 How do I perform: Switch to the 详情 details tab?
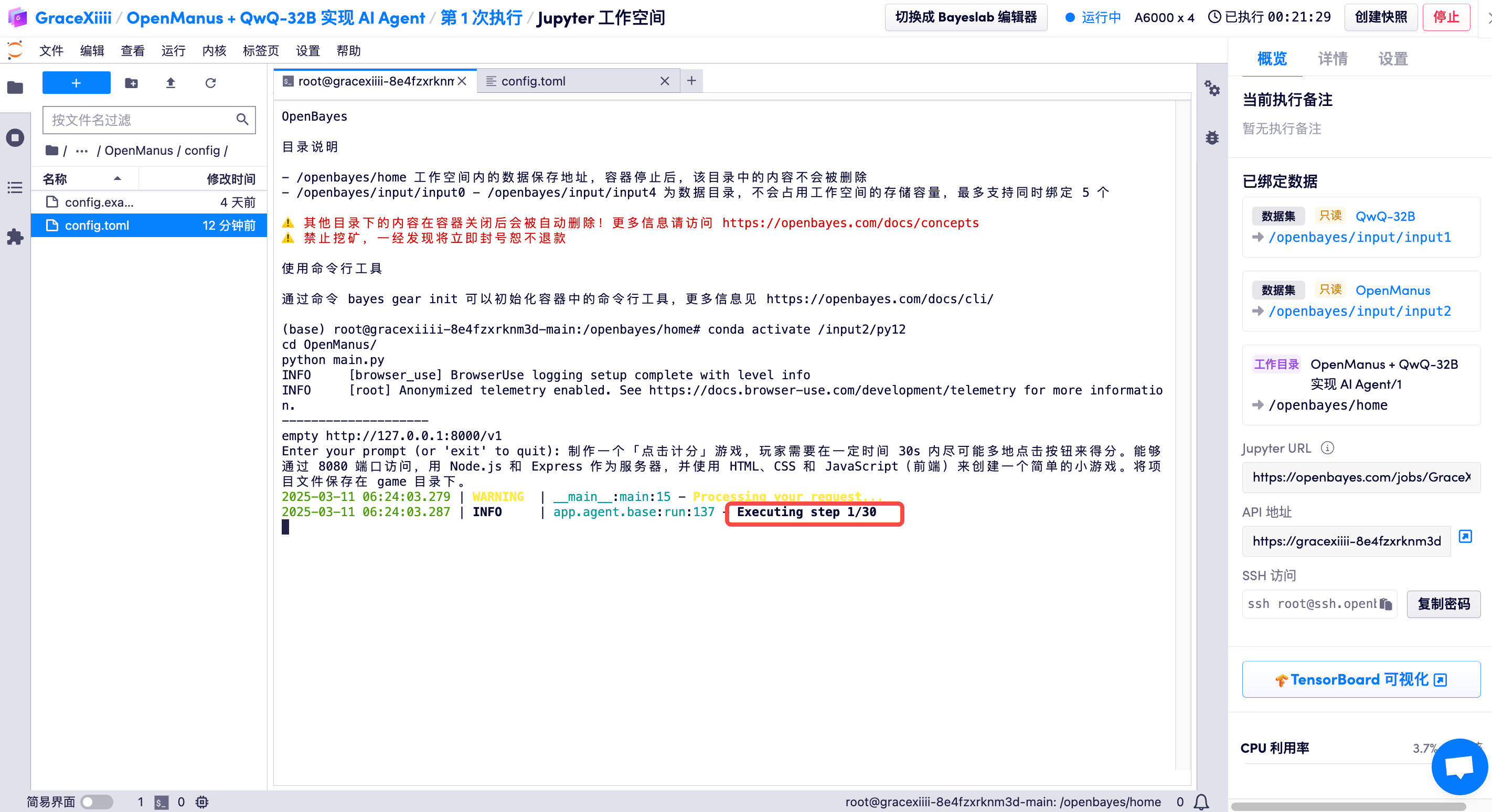point(1332,59)
